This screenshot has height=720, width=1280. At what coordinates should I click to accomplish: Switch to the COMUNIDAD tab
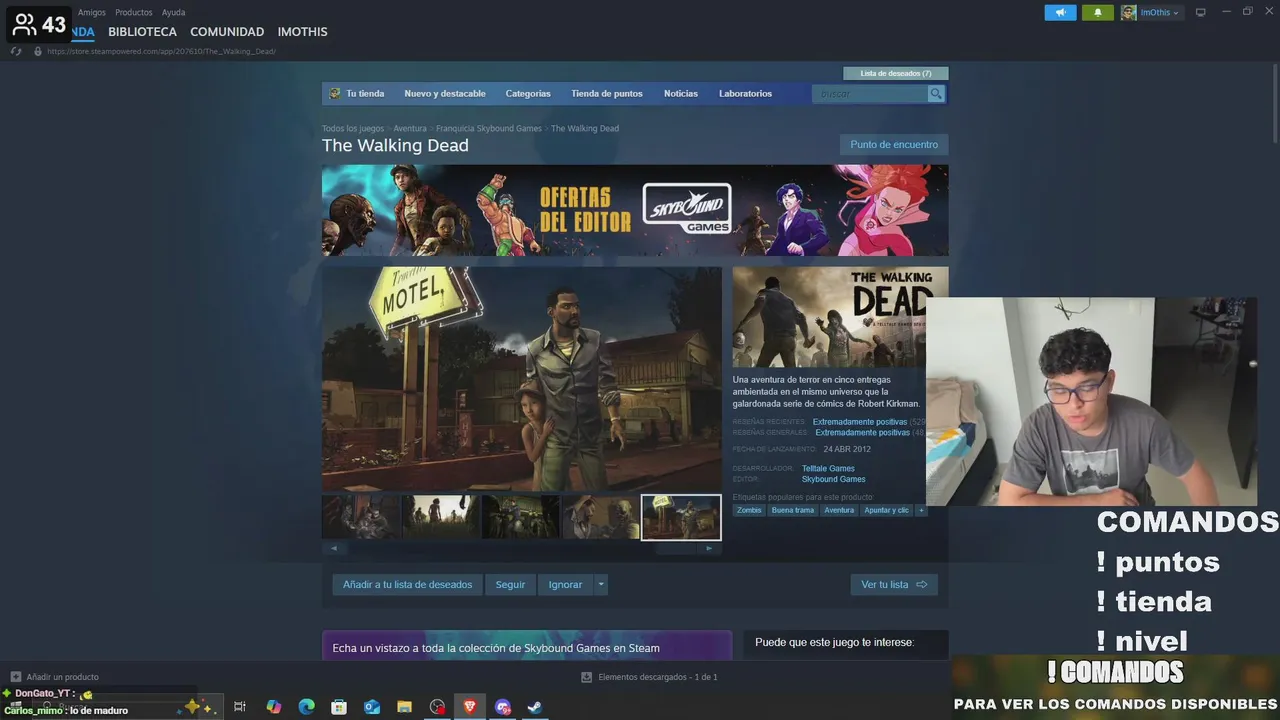[x=227, y=32]
